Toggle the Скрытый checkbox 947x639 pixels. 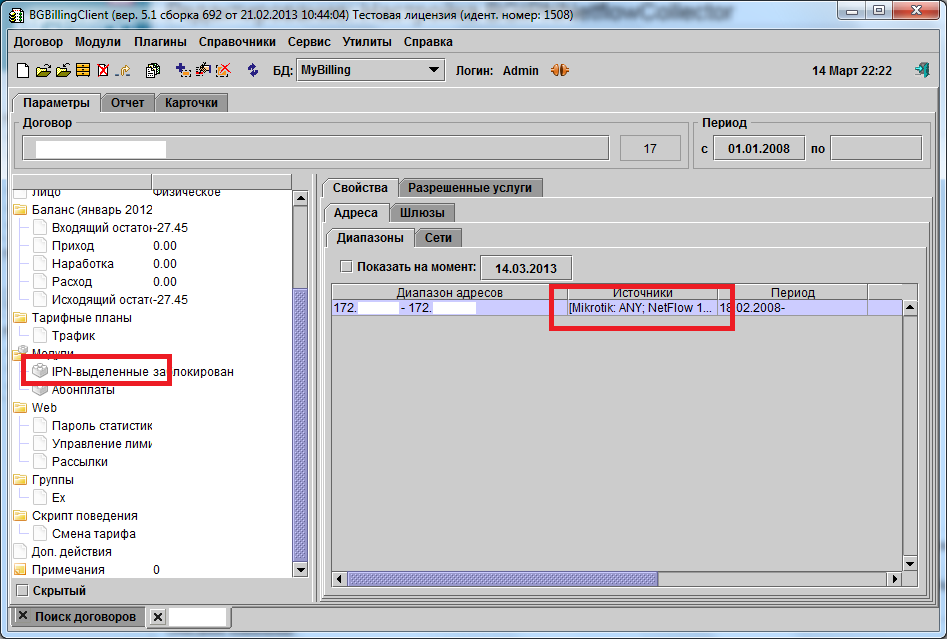(22, 590)
